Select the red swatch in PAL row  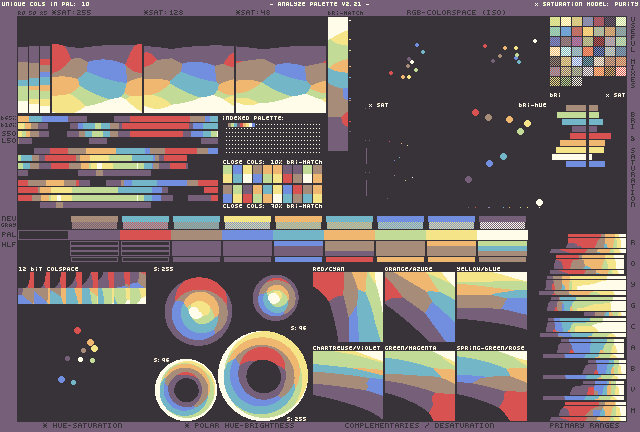click(x=145, y=235)
